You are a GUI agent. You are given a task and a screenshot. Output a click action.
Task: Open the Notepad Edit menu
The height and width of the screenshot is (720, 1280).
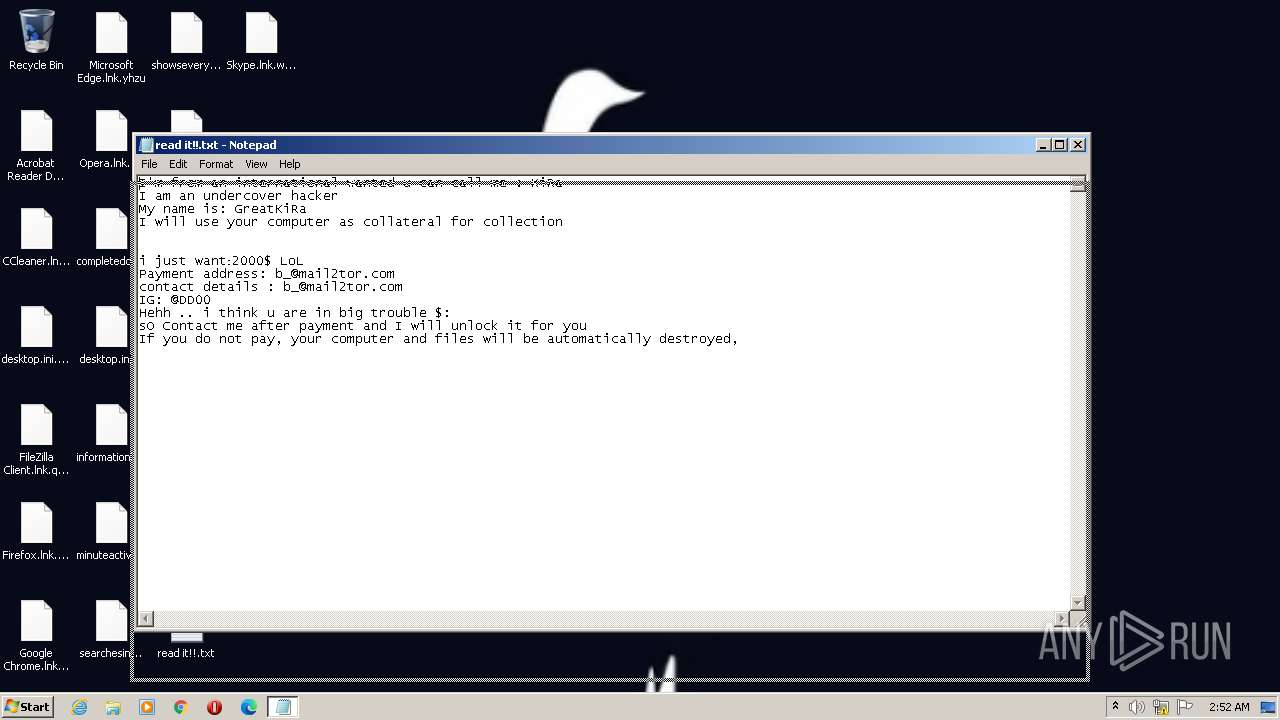point(178,164)
